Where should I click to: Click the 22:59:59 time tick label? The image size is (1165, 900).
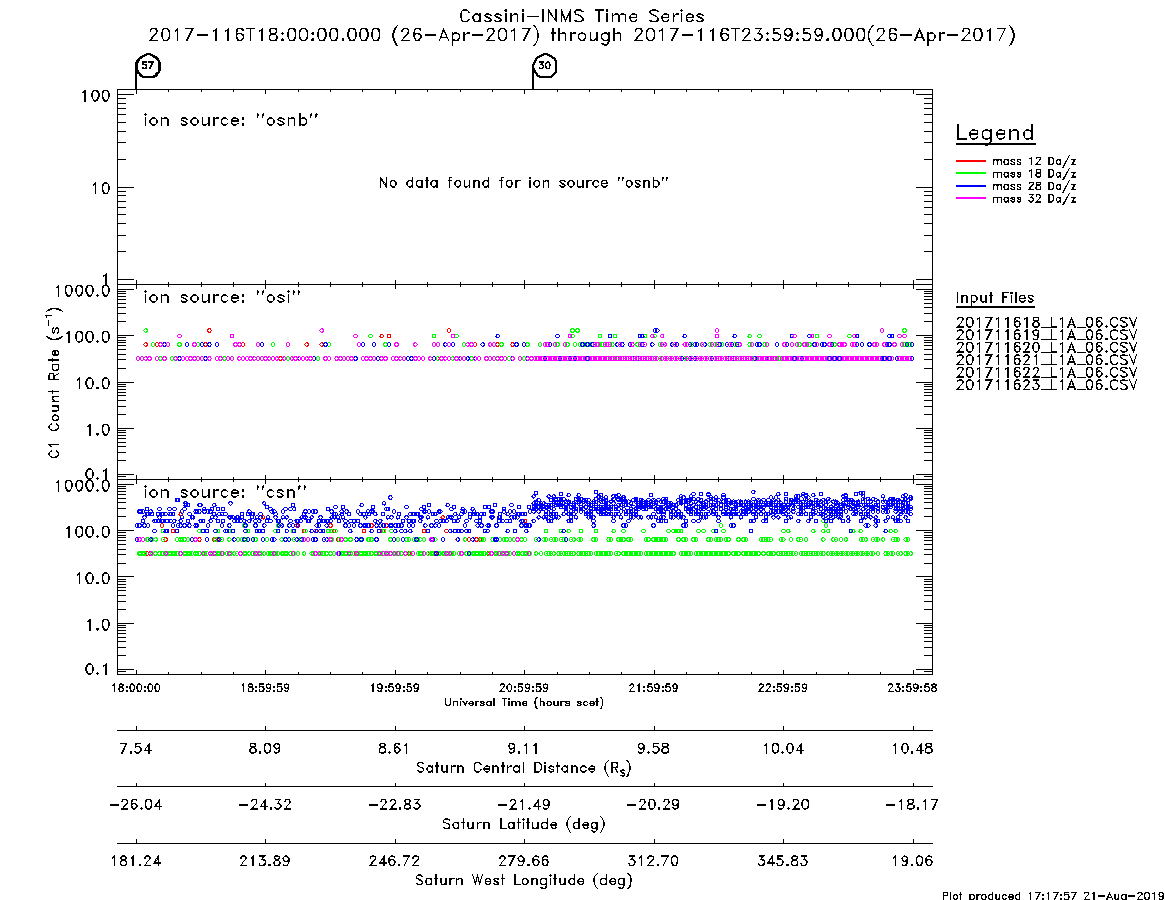(x=783, y=688)
